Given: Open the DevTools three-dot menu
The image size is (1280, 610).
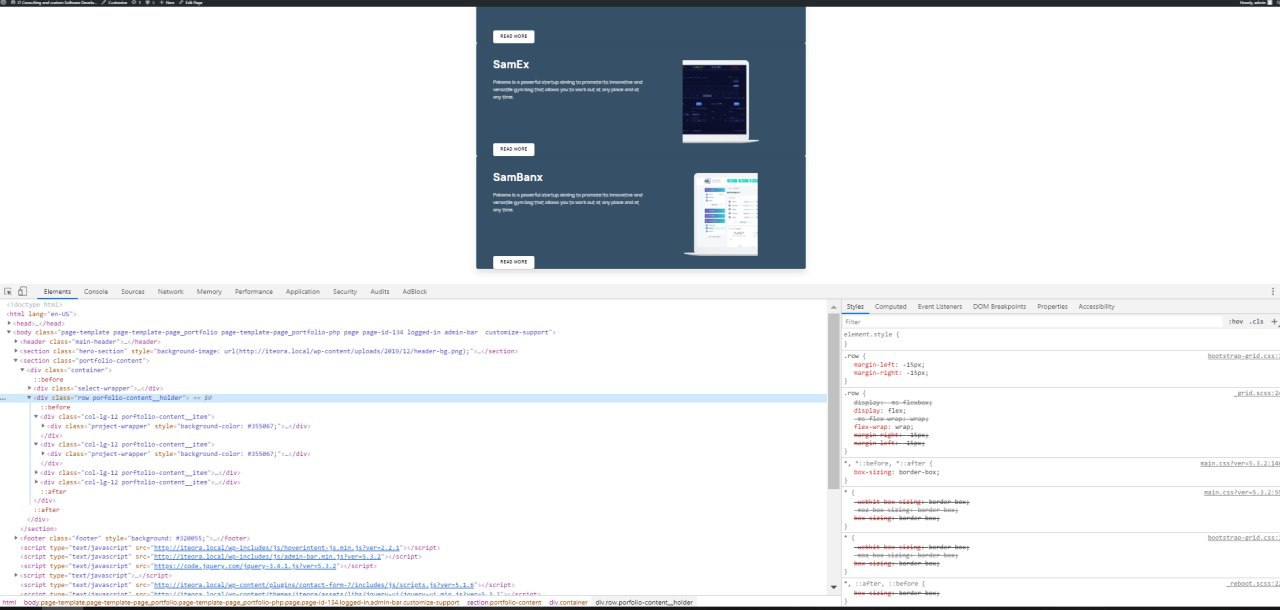Looking at the screenshot, I should pos(1273,291).
